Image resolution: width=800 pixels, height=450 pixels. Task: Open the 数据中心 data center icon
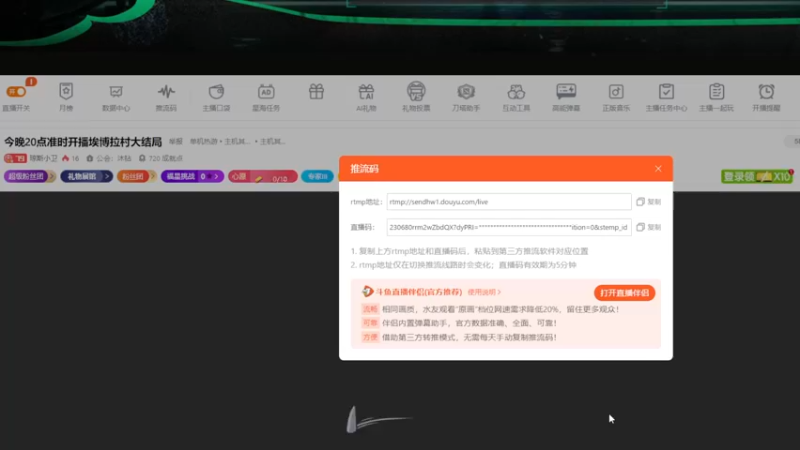pos(116,91)
